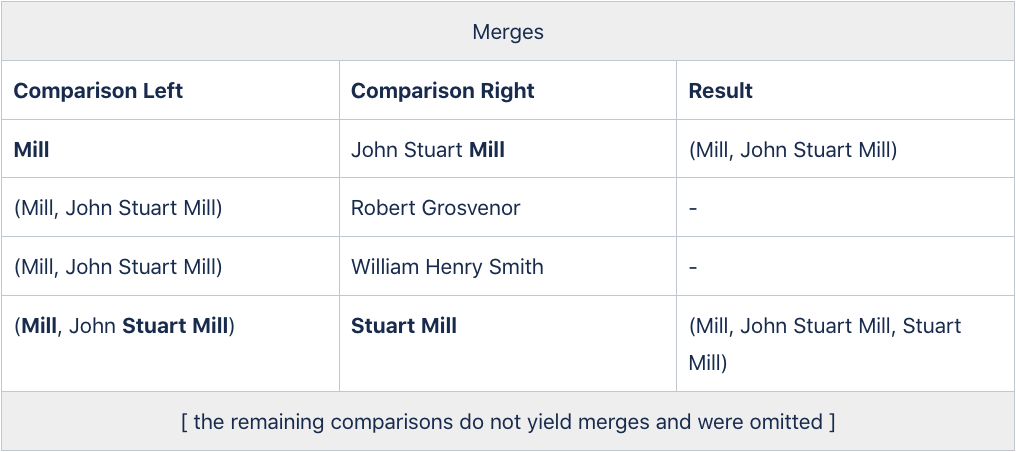Image resolution: width=1016 pixels, height=452 pixels.
Task: Click the dash Result in Robert Grosvenor row
Action: pos(694,209)
